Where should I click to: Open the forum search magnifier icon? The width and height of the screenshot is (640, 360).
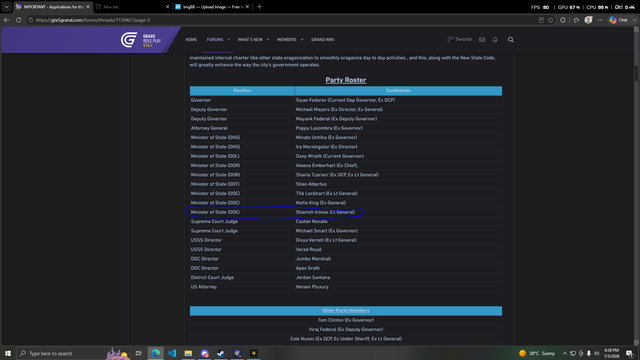tap(511, 40)
